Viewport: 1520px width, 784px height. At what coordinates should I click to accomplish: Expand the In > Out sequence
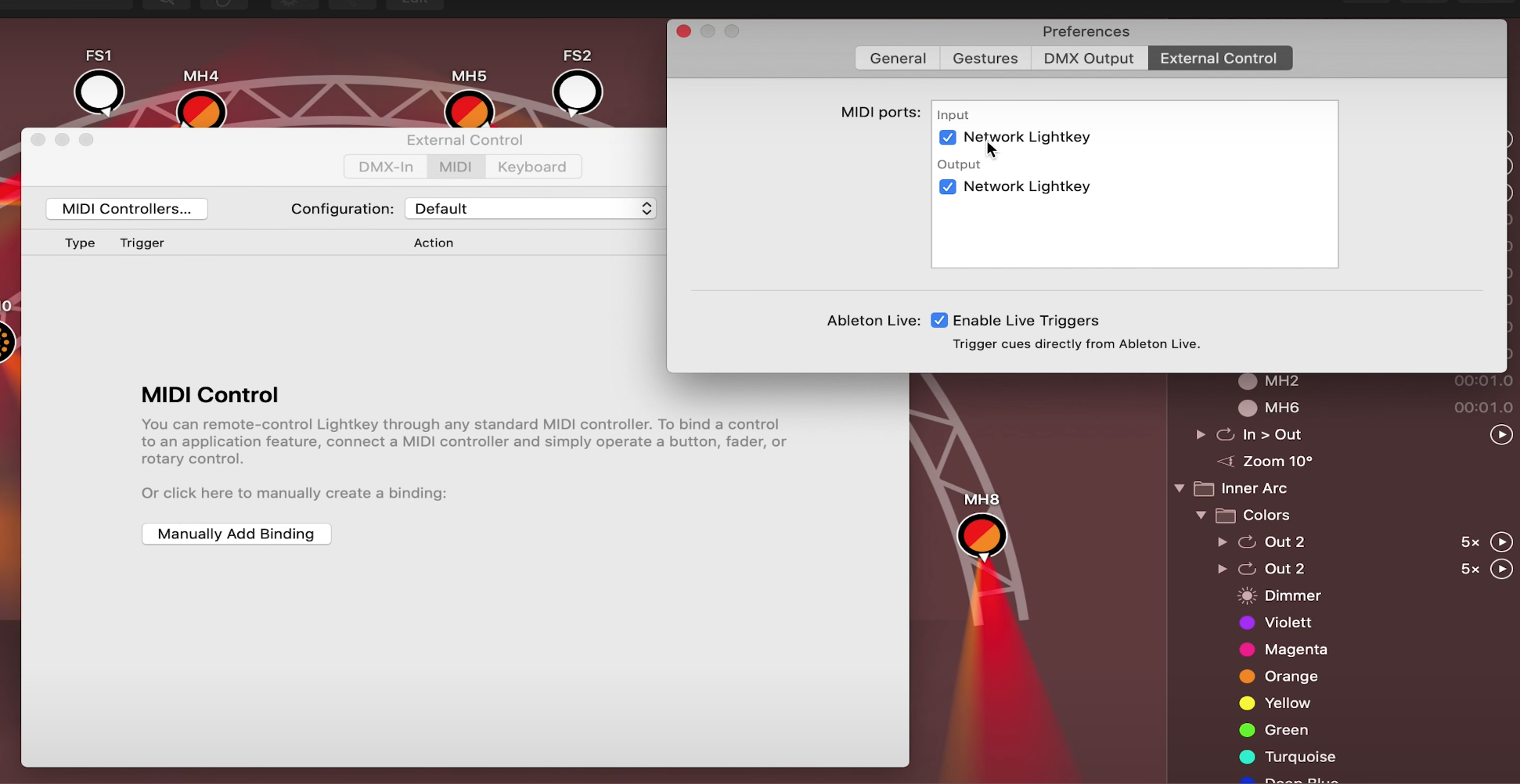pyautogui.click(x=1201, y=434)
